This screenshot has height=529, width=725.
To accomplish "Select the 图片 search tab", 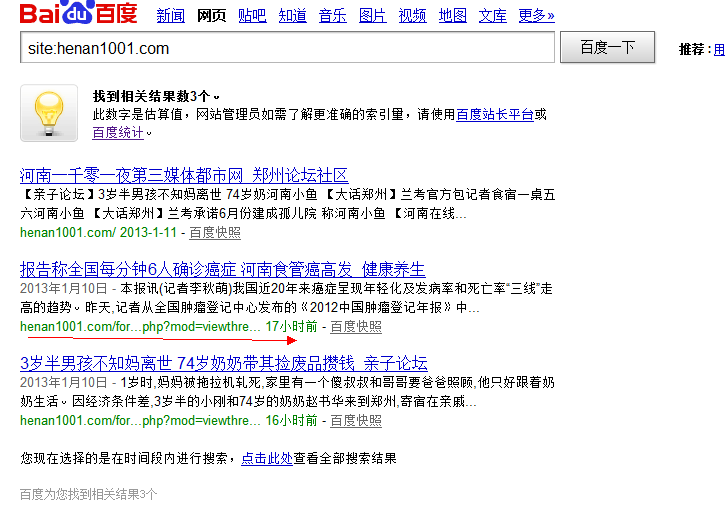I will [372, 16].
